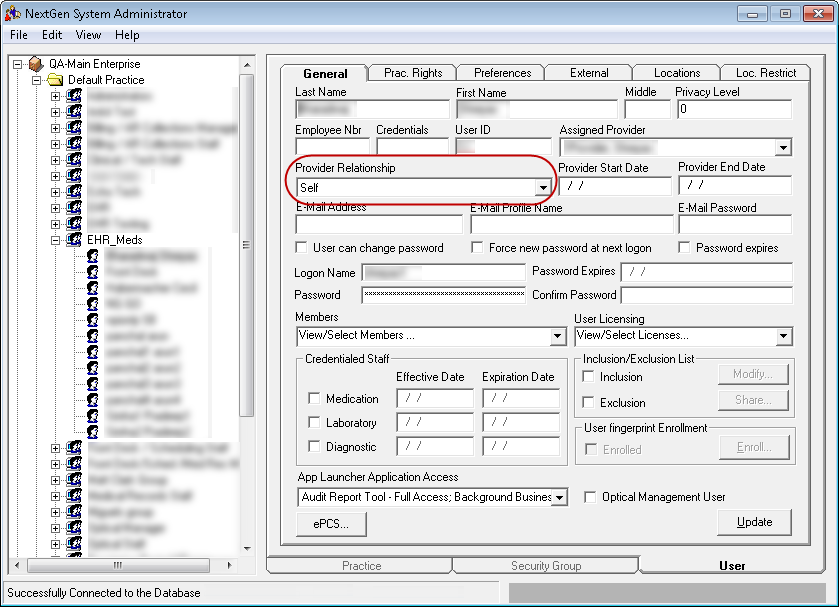839x607 pixels.
Task: Enable the Exclusion list checkbox
Action: (x=589, y=402)
